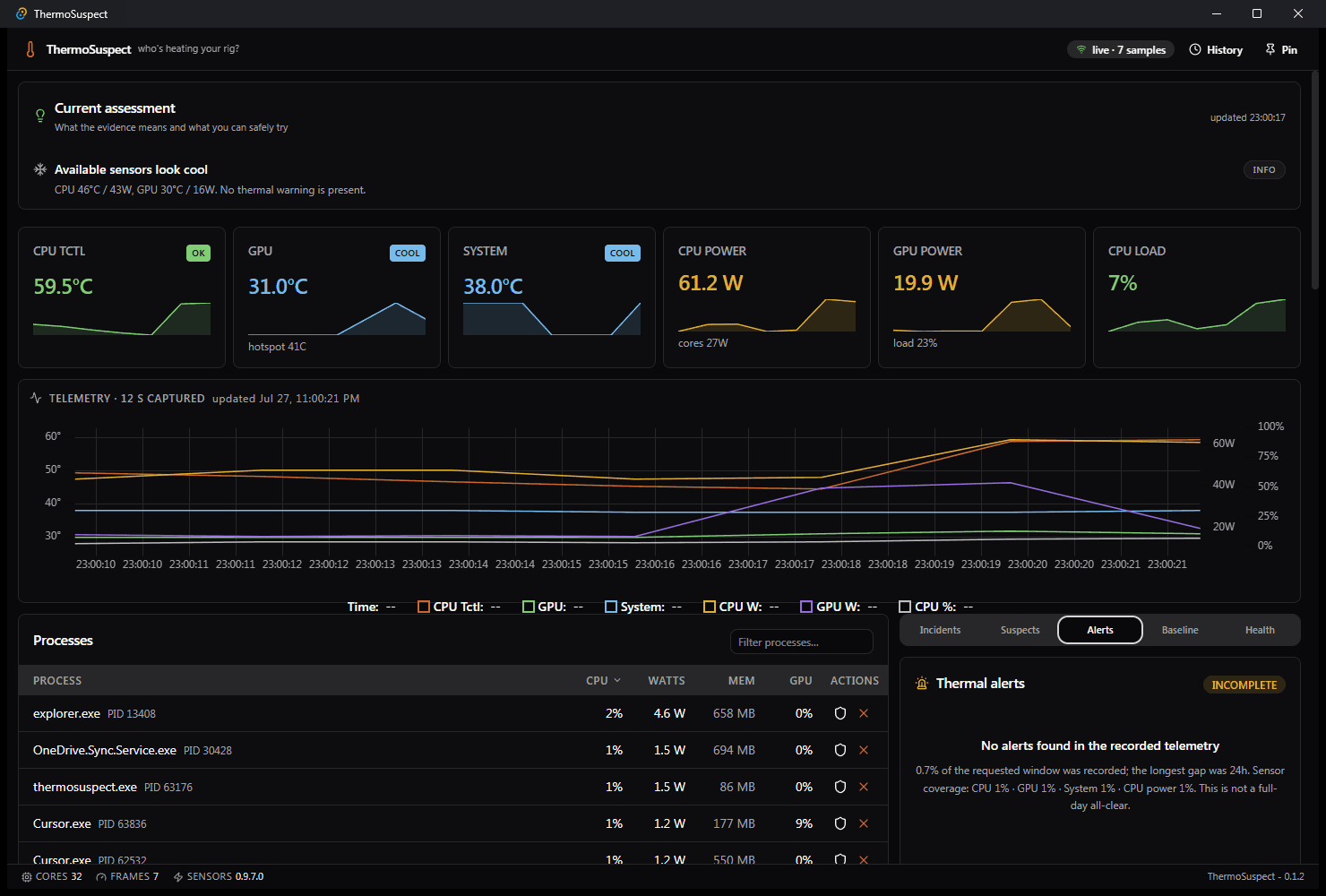Click the FRAMES gauge icon in status bar
Screen dimensions: 1326x896
[x=101, y=876]
